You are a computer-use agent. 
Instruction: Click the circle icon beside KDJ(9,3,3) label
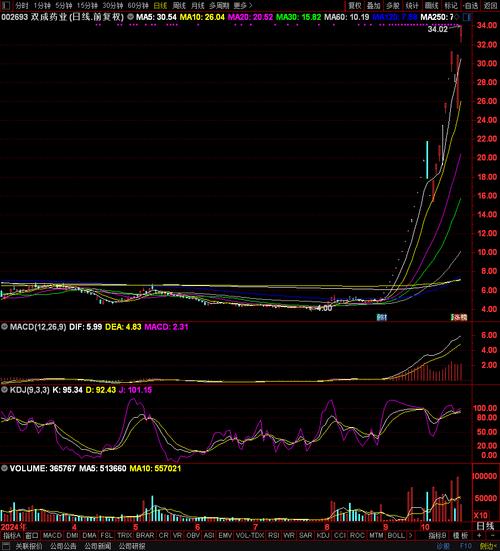coord(4,389)
